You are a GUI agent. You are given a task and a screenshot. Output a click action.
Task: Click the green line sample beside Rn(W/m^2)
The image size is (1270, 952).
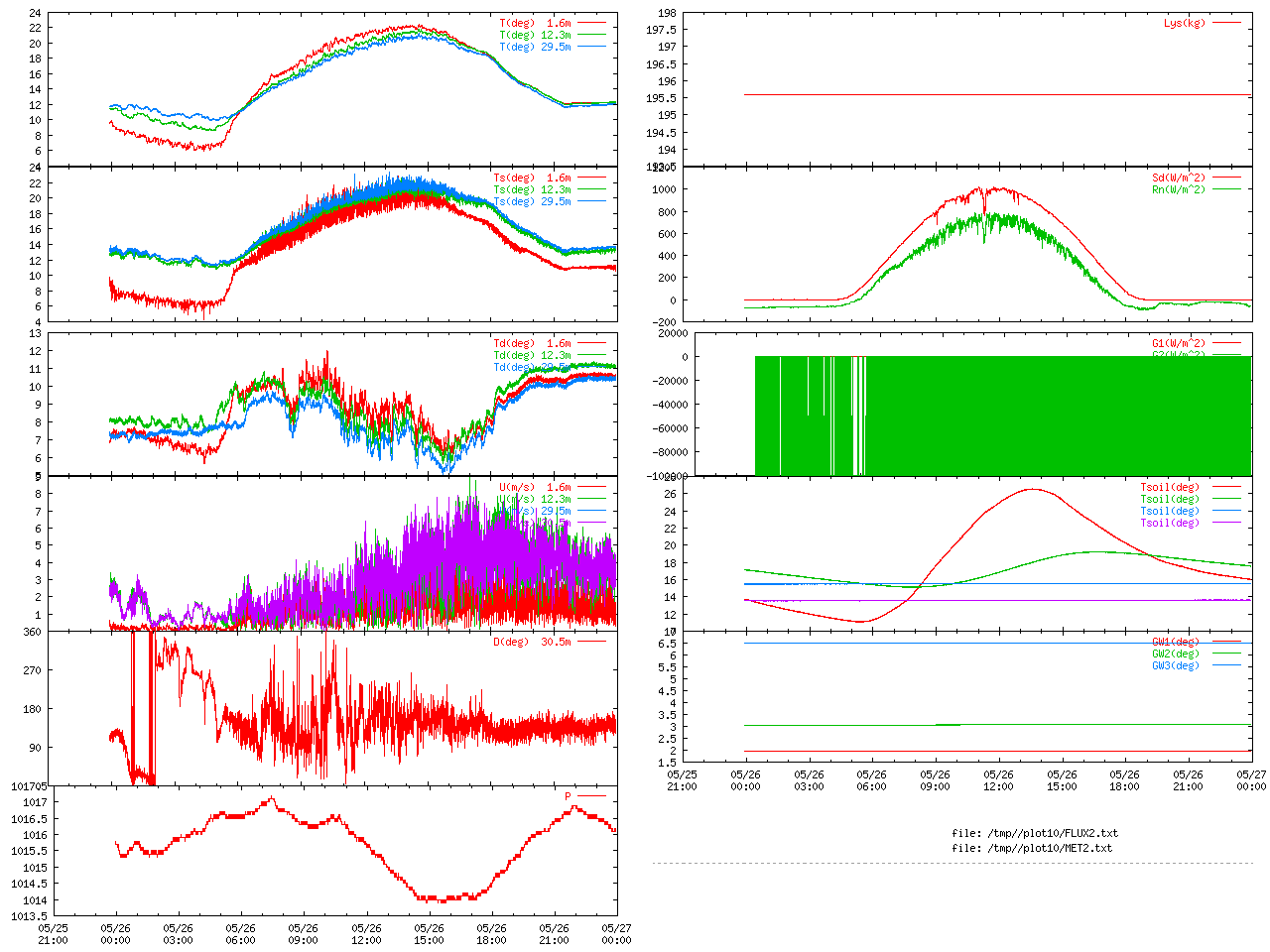click(1226, 189)
